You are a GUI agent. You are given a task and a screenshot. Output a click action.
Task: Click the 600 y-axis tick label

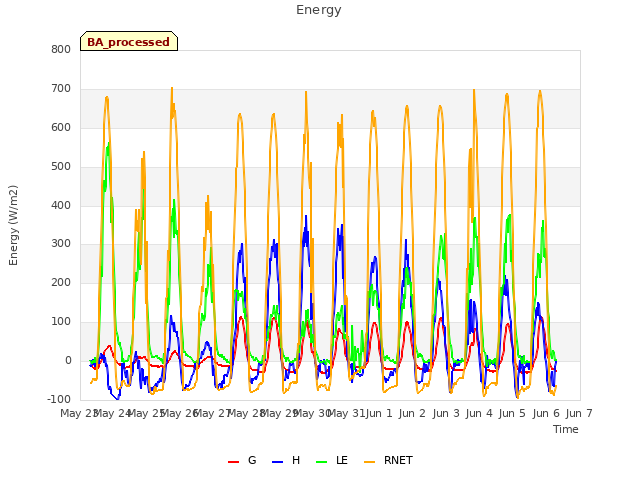(x=61, y=127)
